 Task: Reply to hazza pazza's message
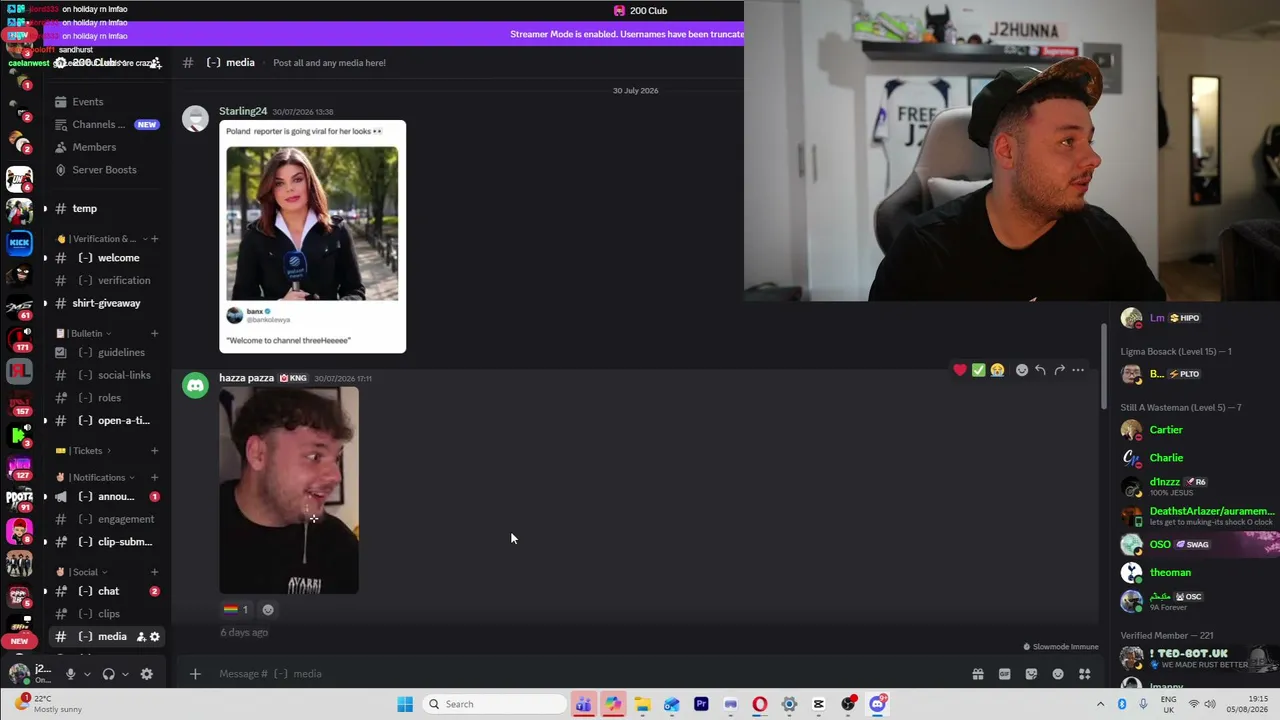(x=1040, y=370)
